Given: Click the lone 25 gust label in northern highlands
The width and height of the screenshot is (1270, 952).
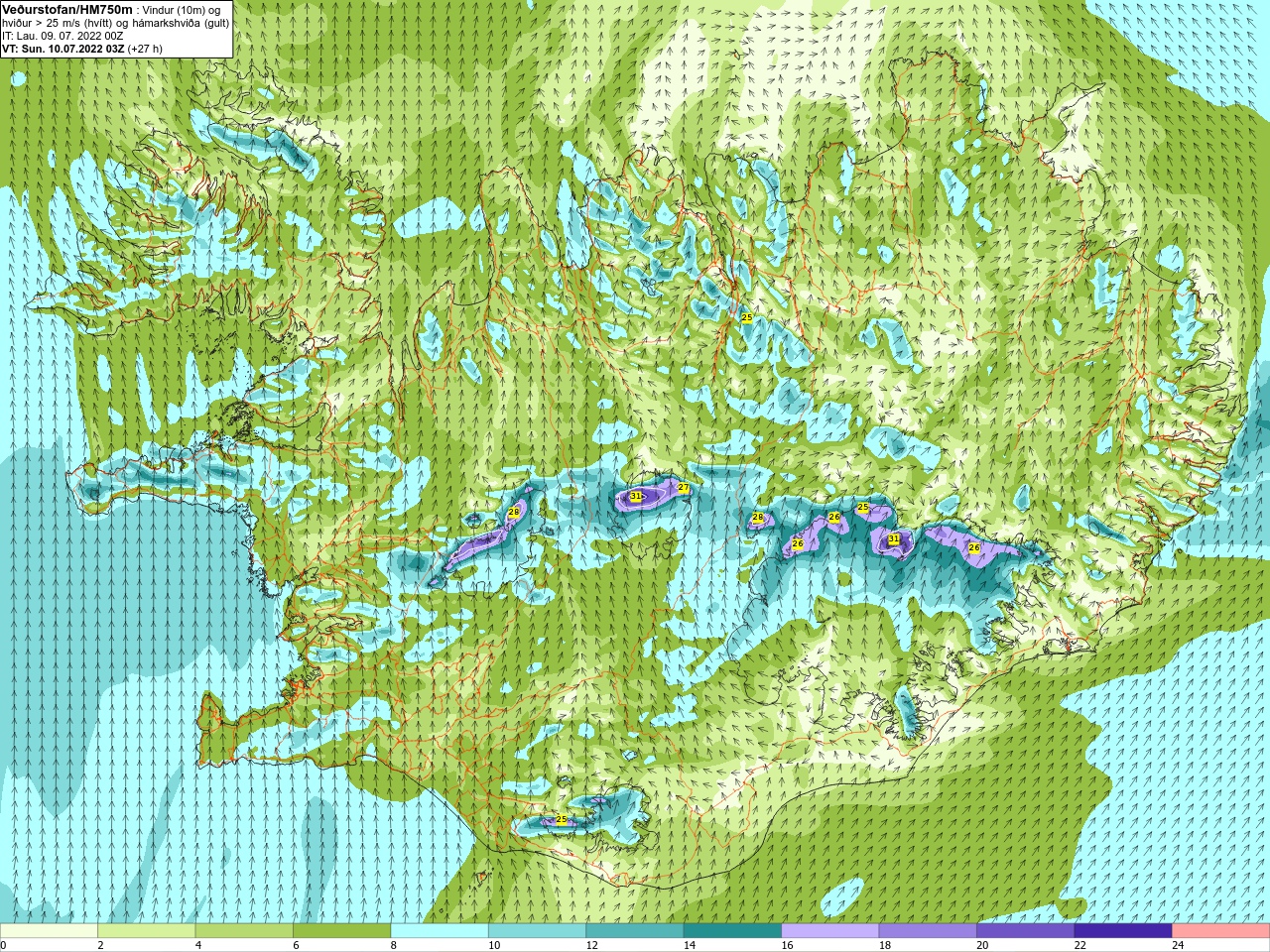Looking at the screenshot, I should click(x=747, y=317).
